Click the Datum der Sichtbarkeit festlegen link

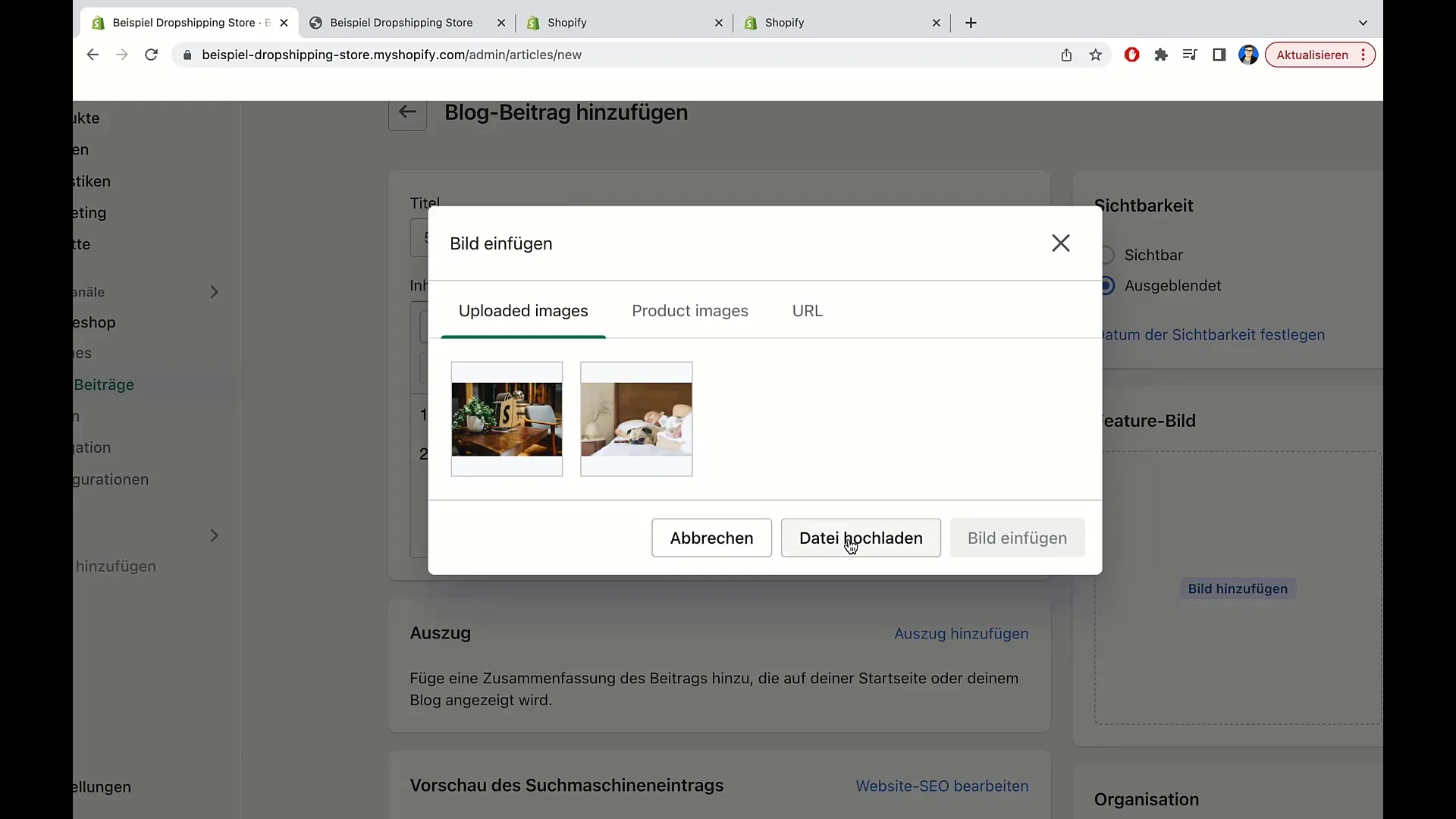[1213, 334]
